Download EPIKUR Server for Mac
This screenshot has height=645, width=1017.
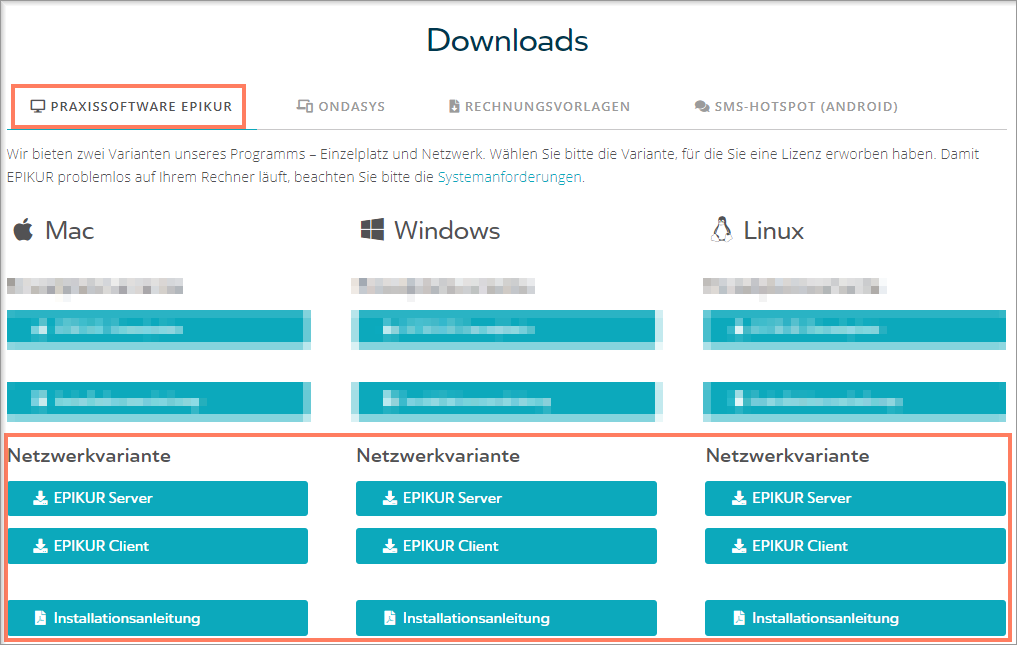(158, 498)
